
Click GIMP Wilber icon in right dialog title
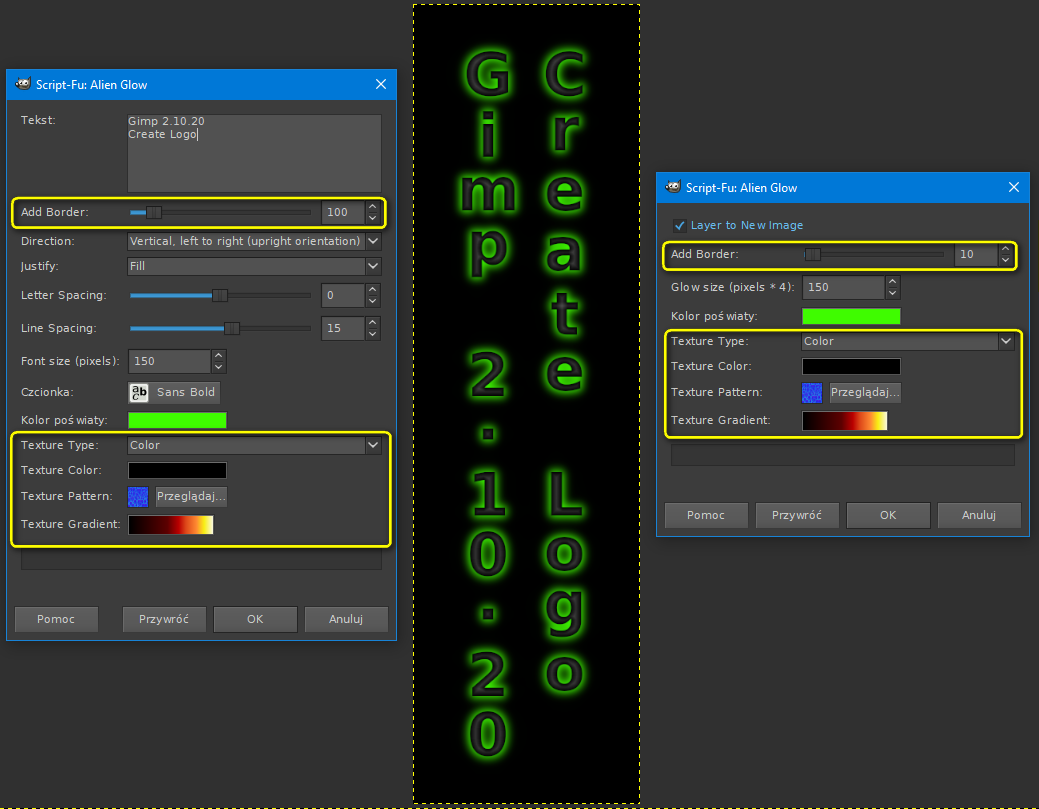click(x=673, y=188)
